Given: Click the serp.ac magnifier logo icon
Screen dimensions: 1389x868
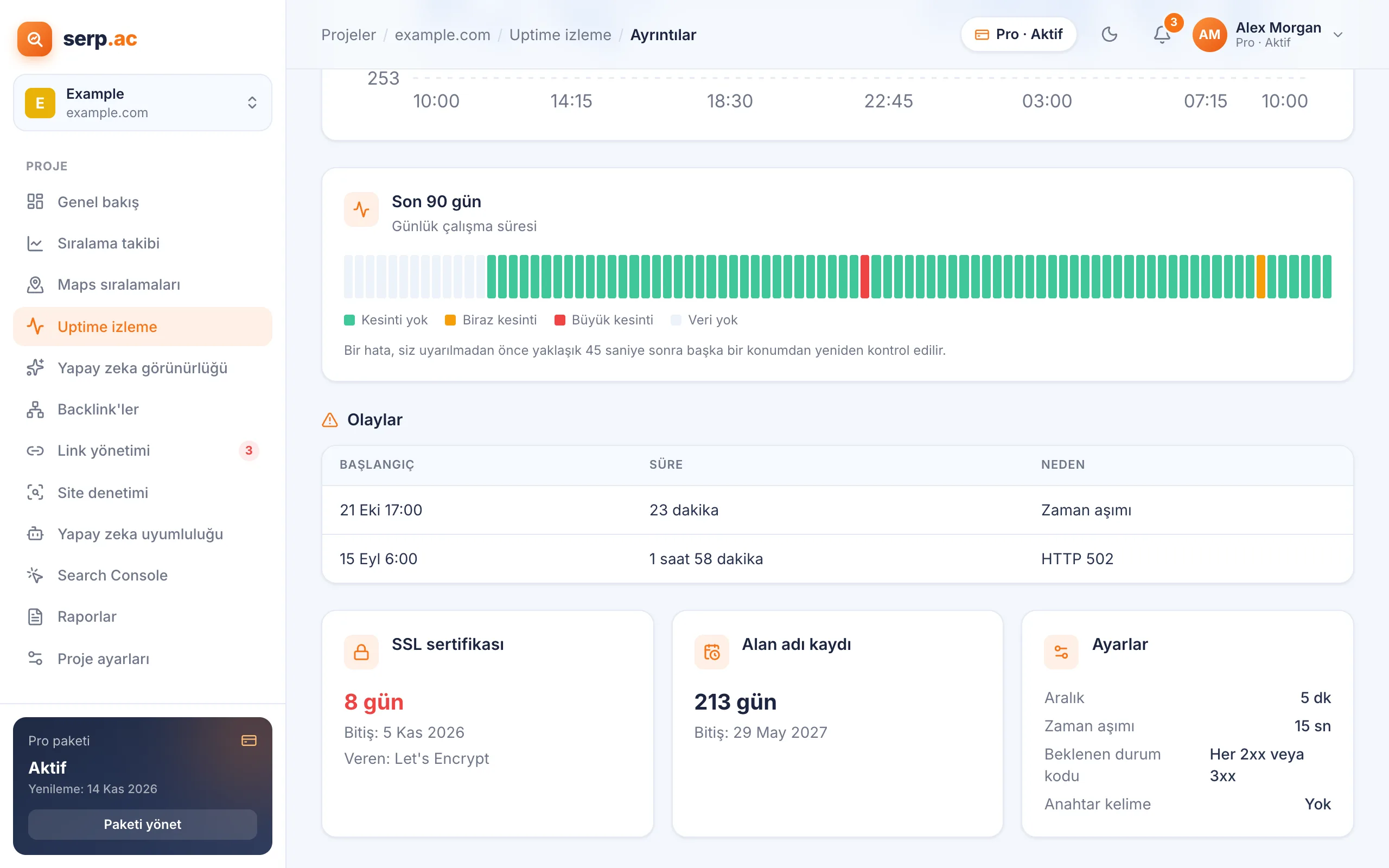Looking at the screenshot, I should 34,39.
